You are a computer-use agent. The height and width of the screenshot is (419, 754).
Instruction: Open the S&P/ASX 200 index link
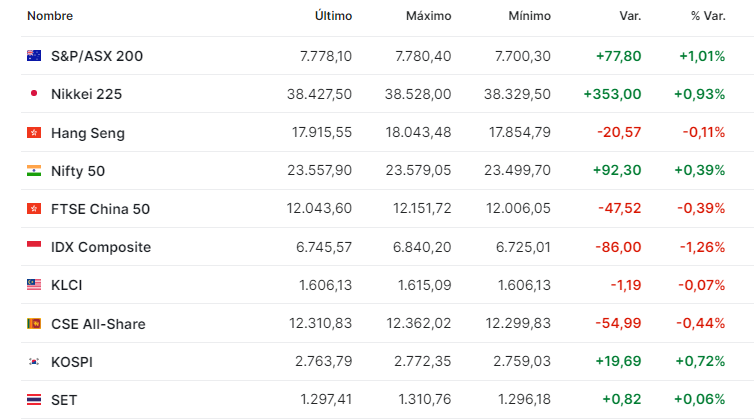click(97, 56)
